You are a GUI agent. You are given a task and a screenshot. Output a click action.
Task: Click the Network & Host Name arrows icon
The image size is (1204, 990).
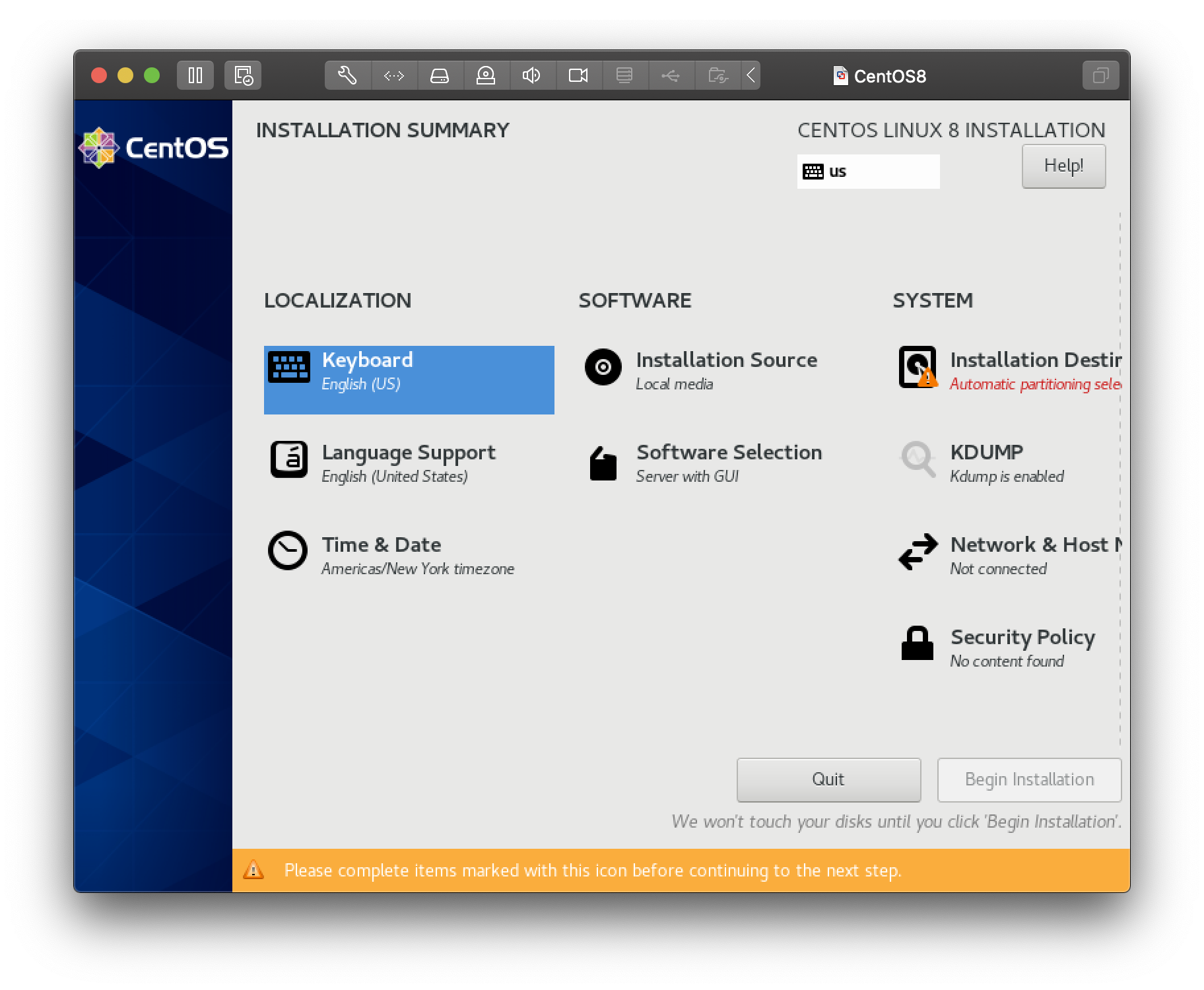click(918, 551)
